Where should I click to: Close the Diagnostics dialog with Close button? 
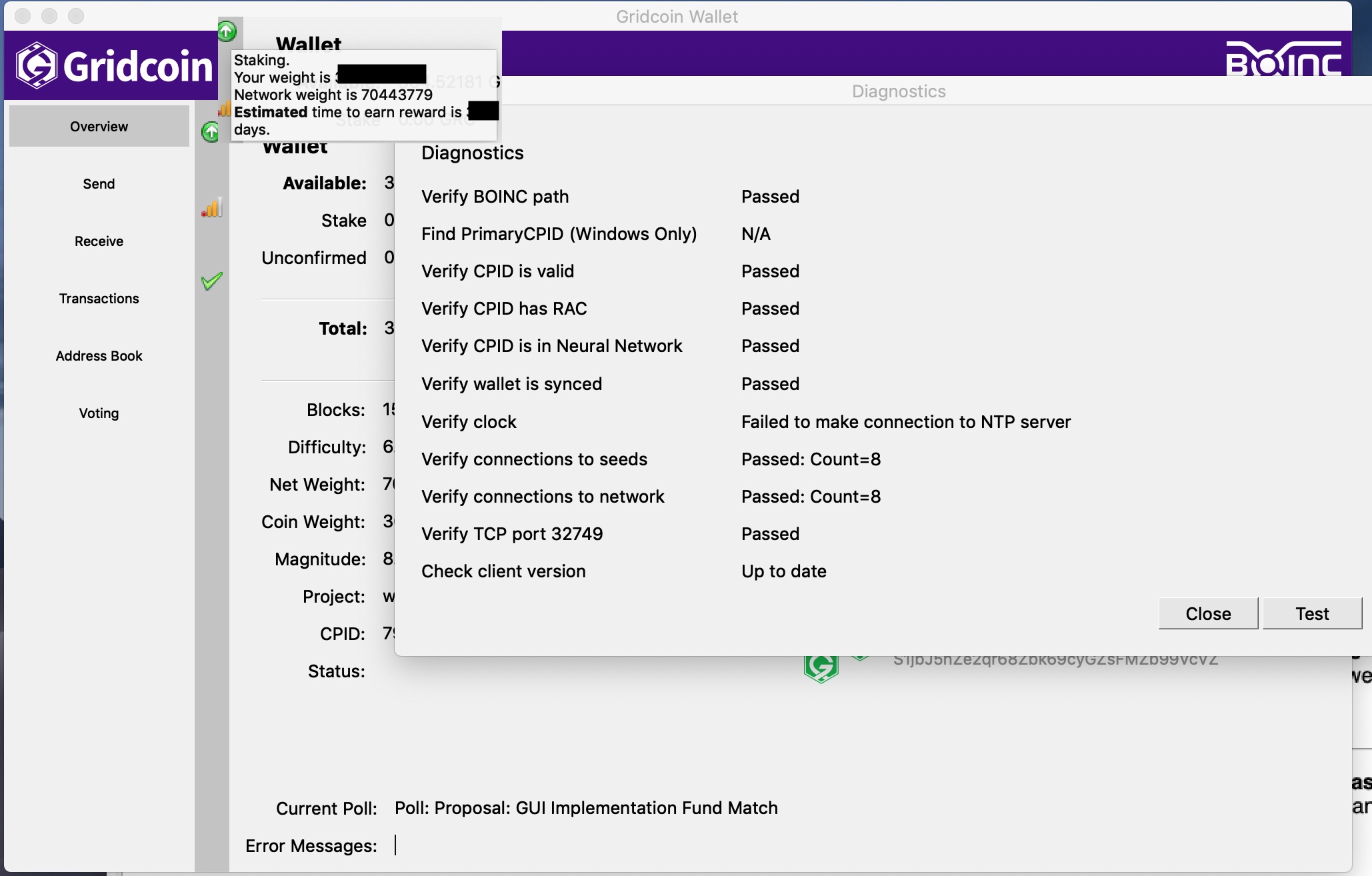(x=1207, y=613)
